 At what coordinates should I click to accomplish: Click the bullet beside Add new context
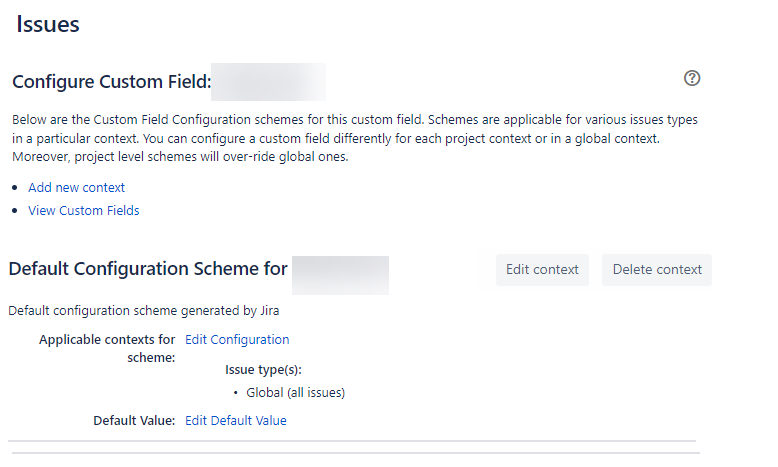coord(16,188)
